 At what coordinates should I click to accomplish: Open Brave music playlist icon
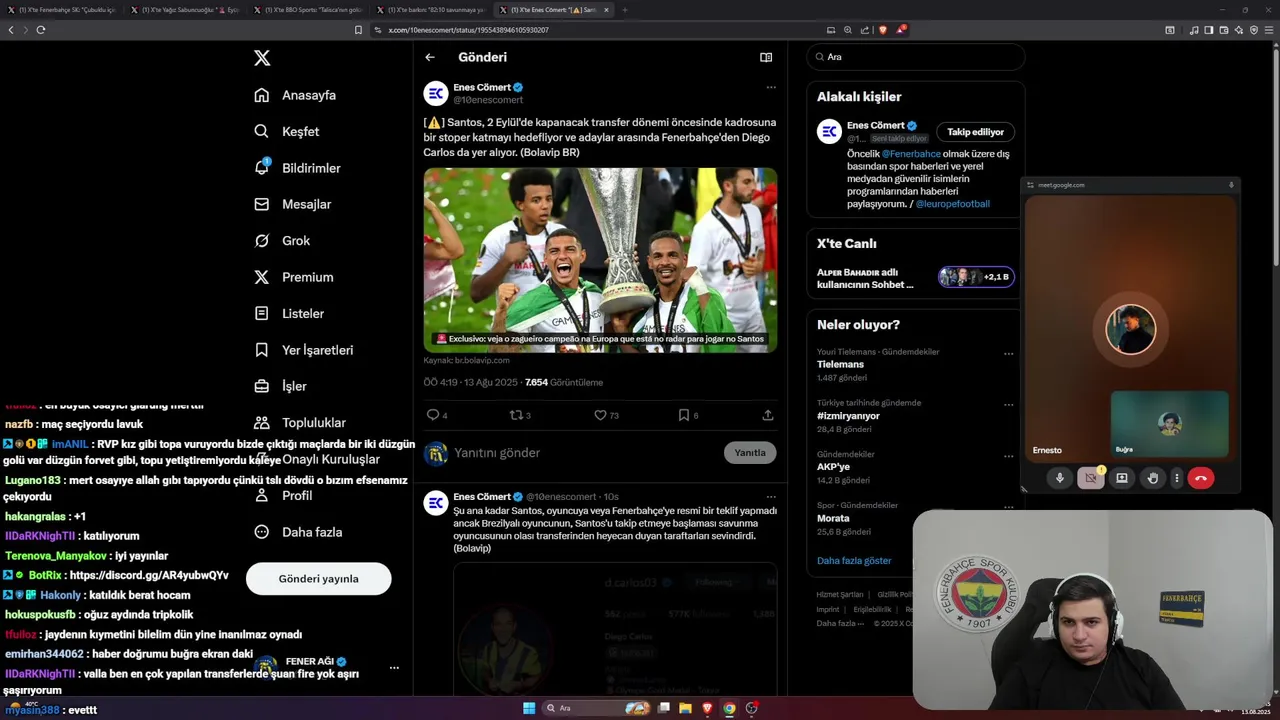click(x=1194, y=30)
